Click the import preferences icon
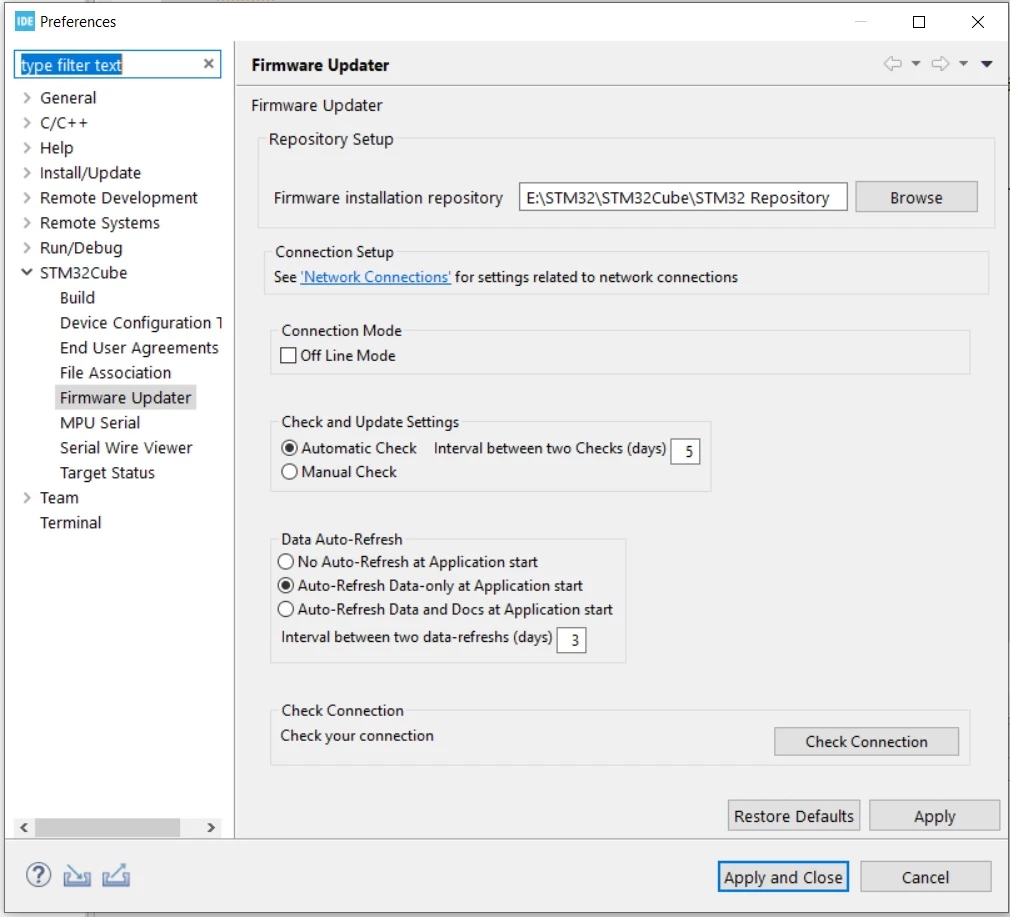This screenshot has width=1010, height=917. point(77,876)
